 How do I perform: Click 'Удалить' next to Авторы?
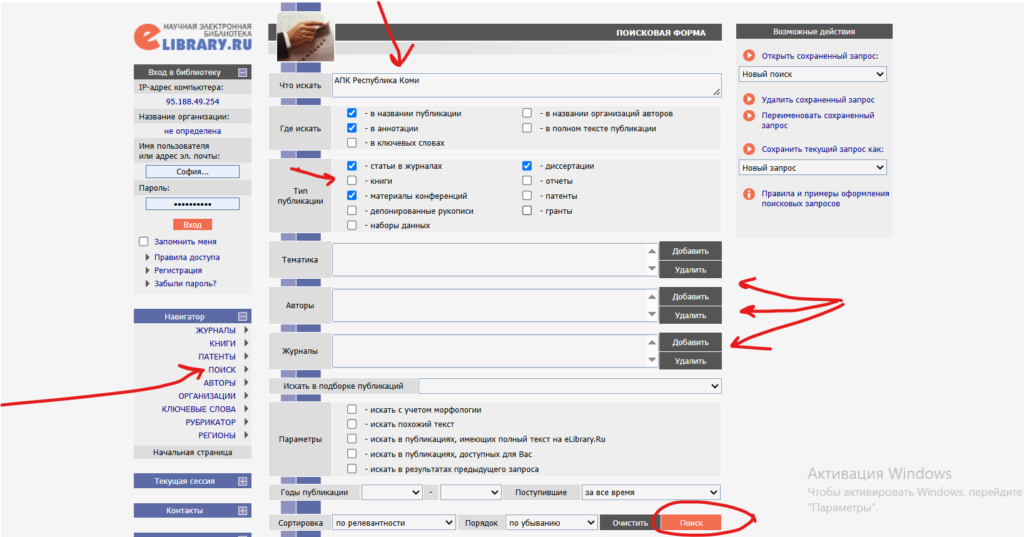click(690, 316)
